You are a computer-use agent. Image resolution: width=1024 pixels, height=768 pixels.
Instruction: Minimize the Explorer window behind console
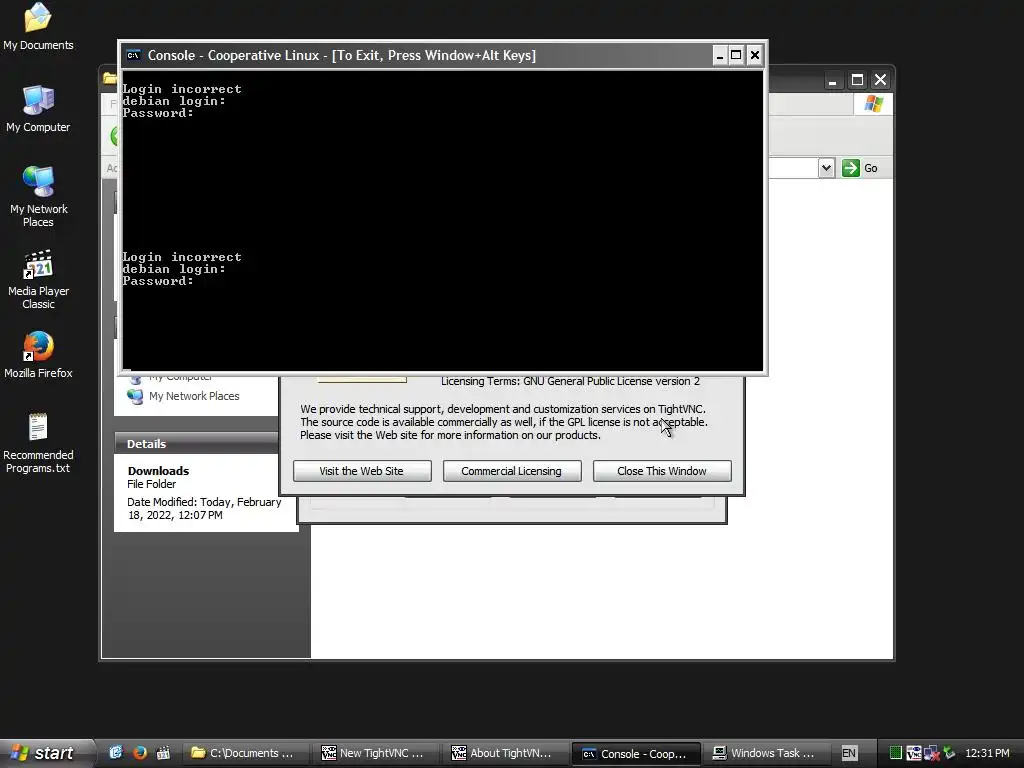[x=832, y=80]
